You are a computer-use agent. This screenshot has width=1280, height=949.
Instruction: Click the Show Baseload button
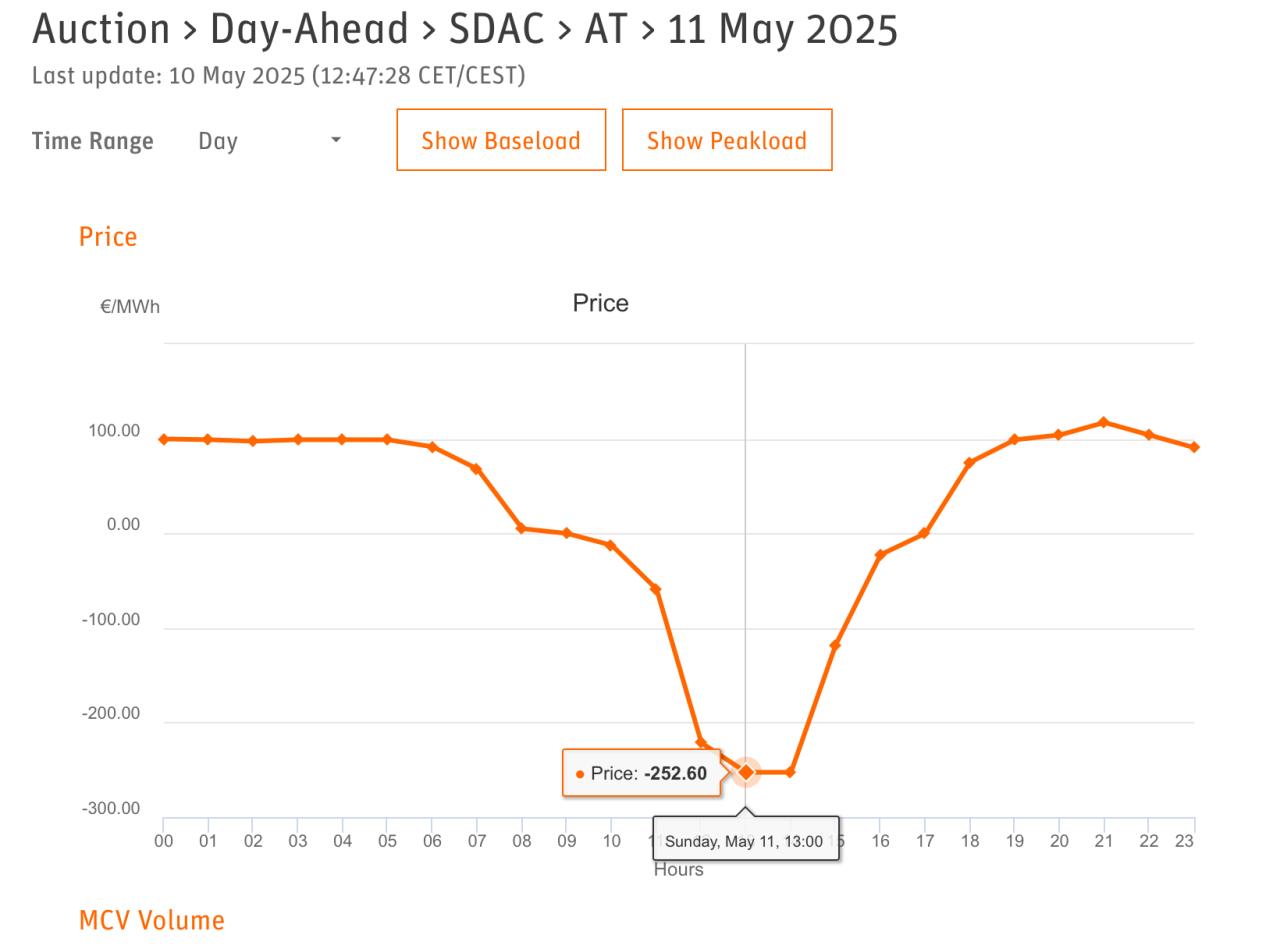[x=501, y=140]
